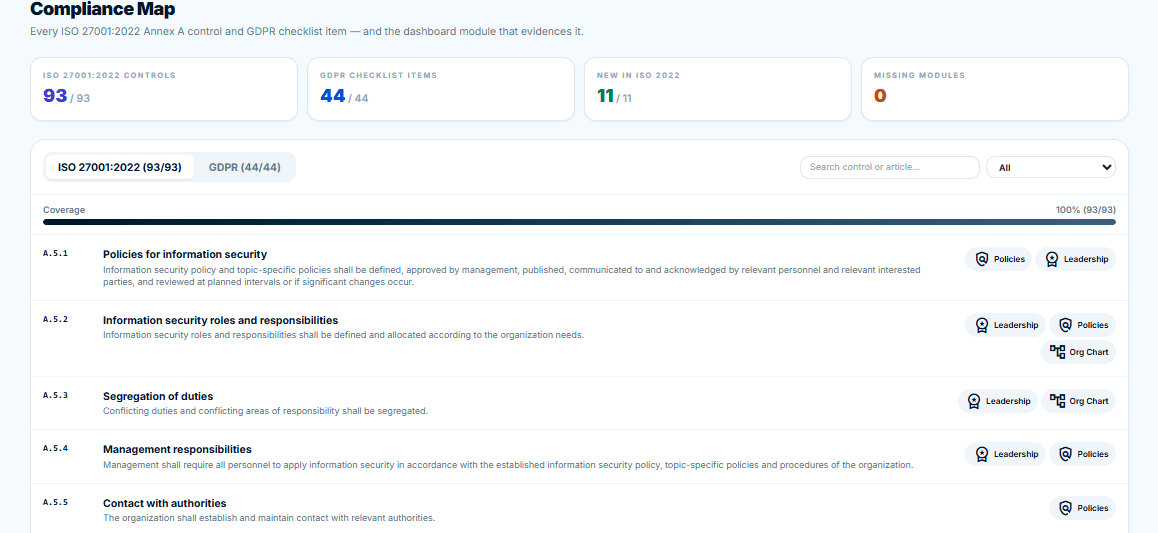Click control code A.5.5

(55, 502)
